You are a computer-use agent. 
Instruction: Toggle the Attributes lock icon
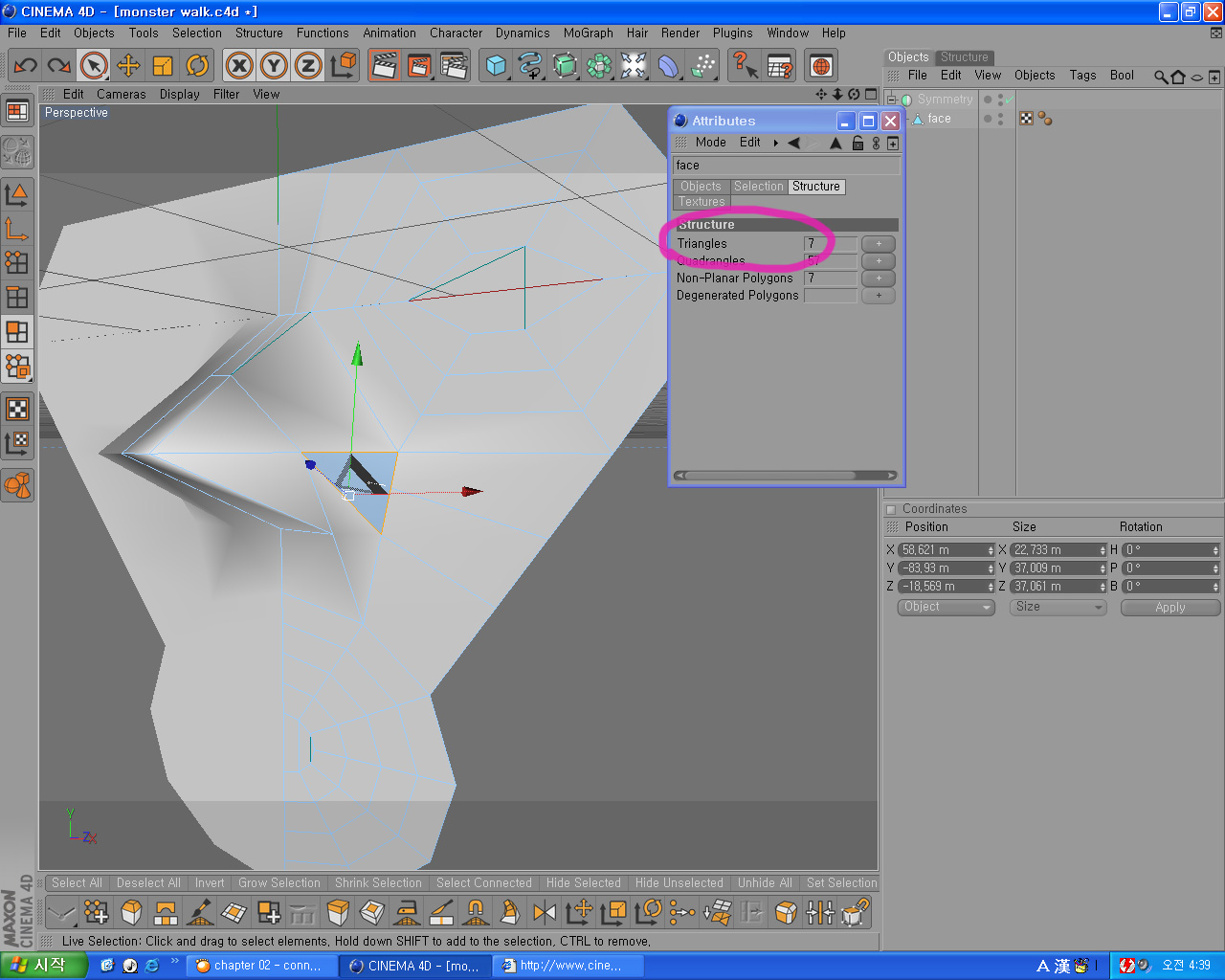[857, 143]
